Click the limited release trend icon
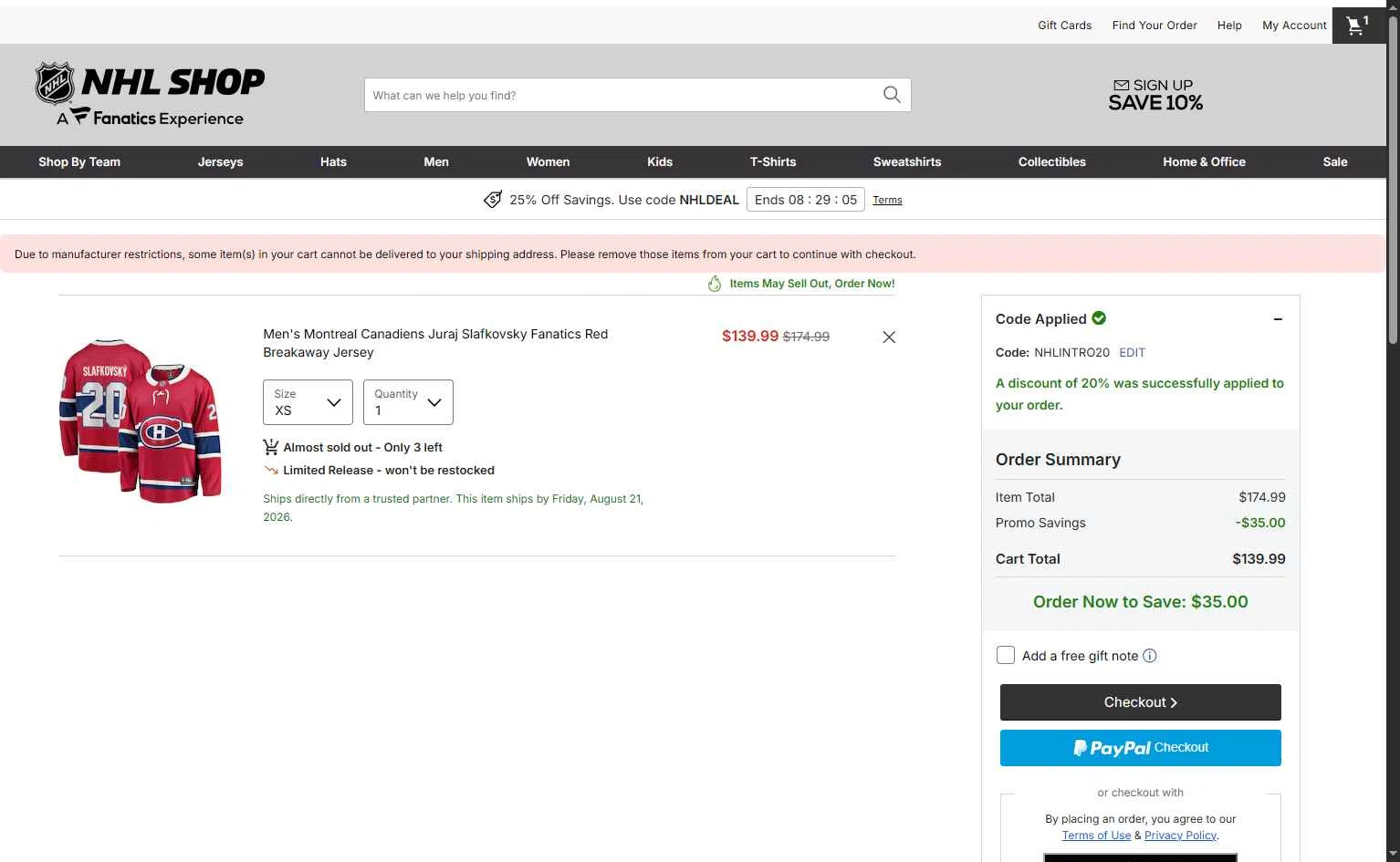The height and width of the screenshot is (862, 1400). point(271,471)
